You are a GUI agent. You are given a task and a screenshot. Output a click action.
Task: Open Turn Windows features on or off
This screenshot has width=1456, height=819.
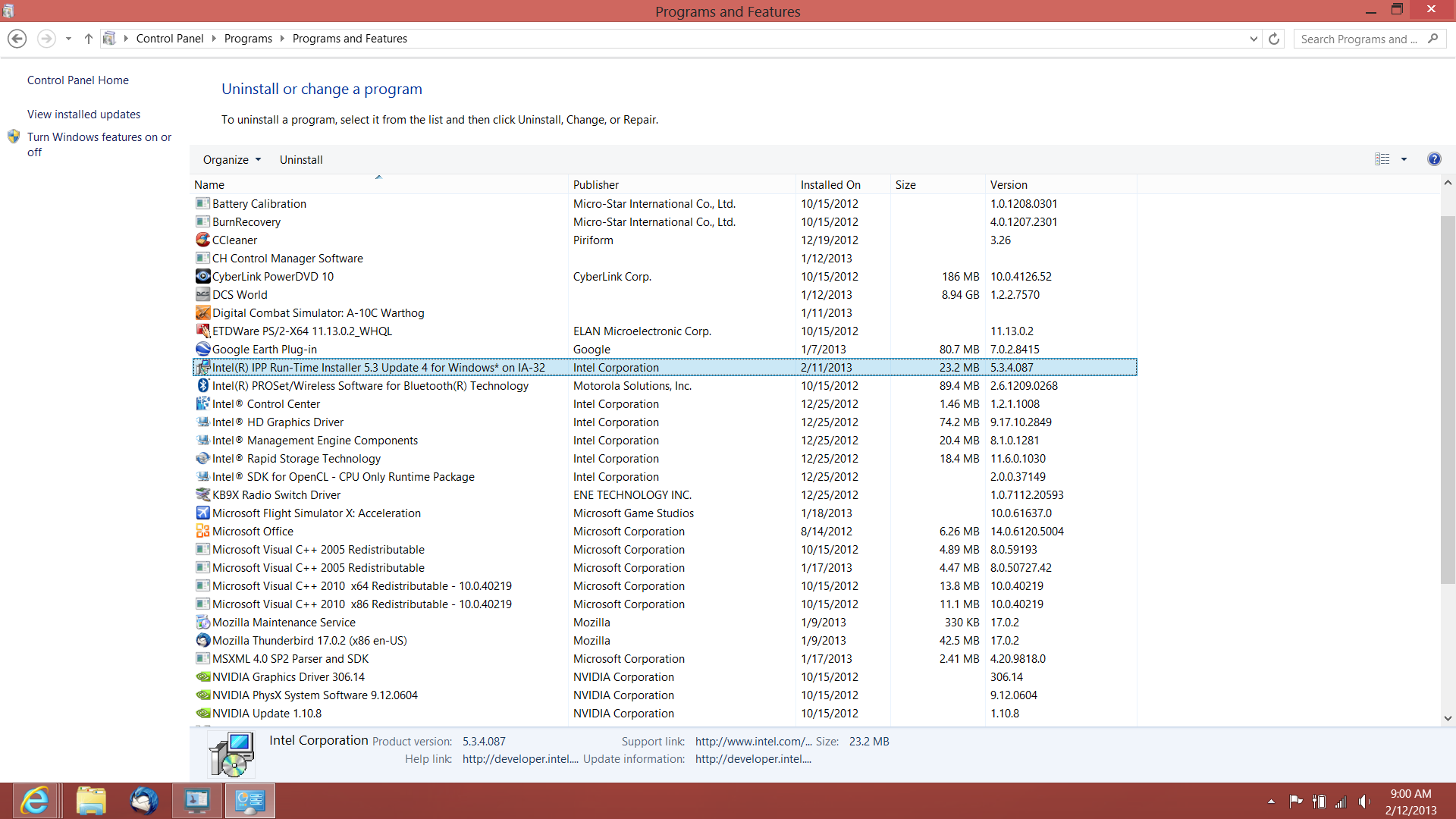[99, 144]
